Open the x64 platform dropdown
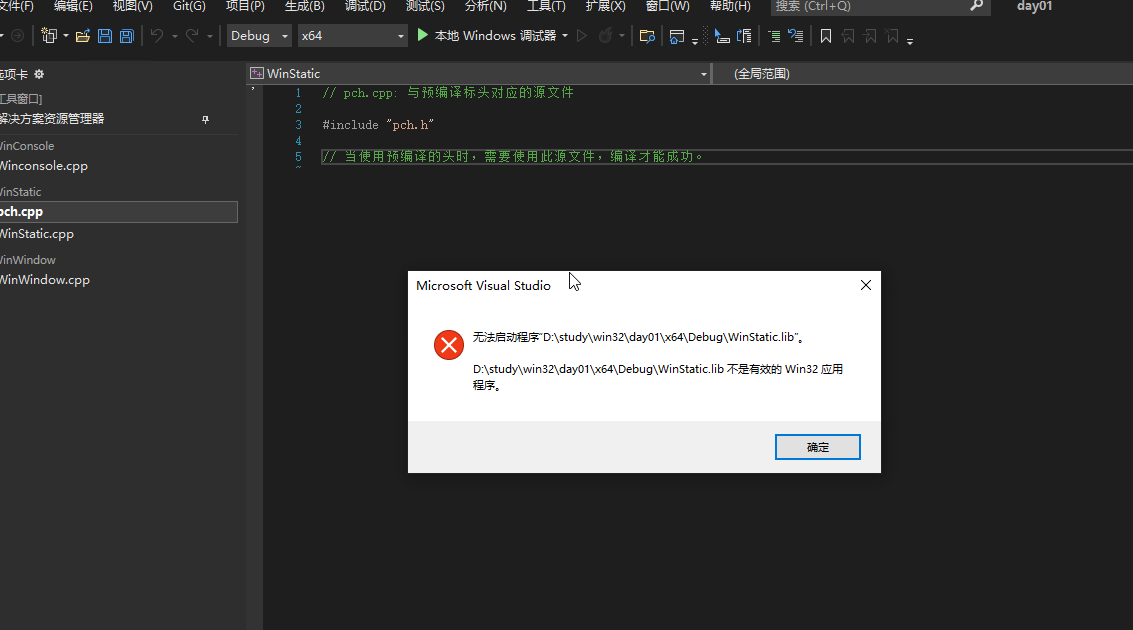Screen dimensions: 1133x630 (x=353, y=35)
